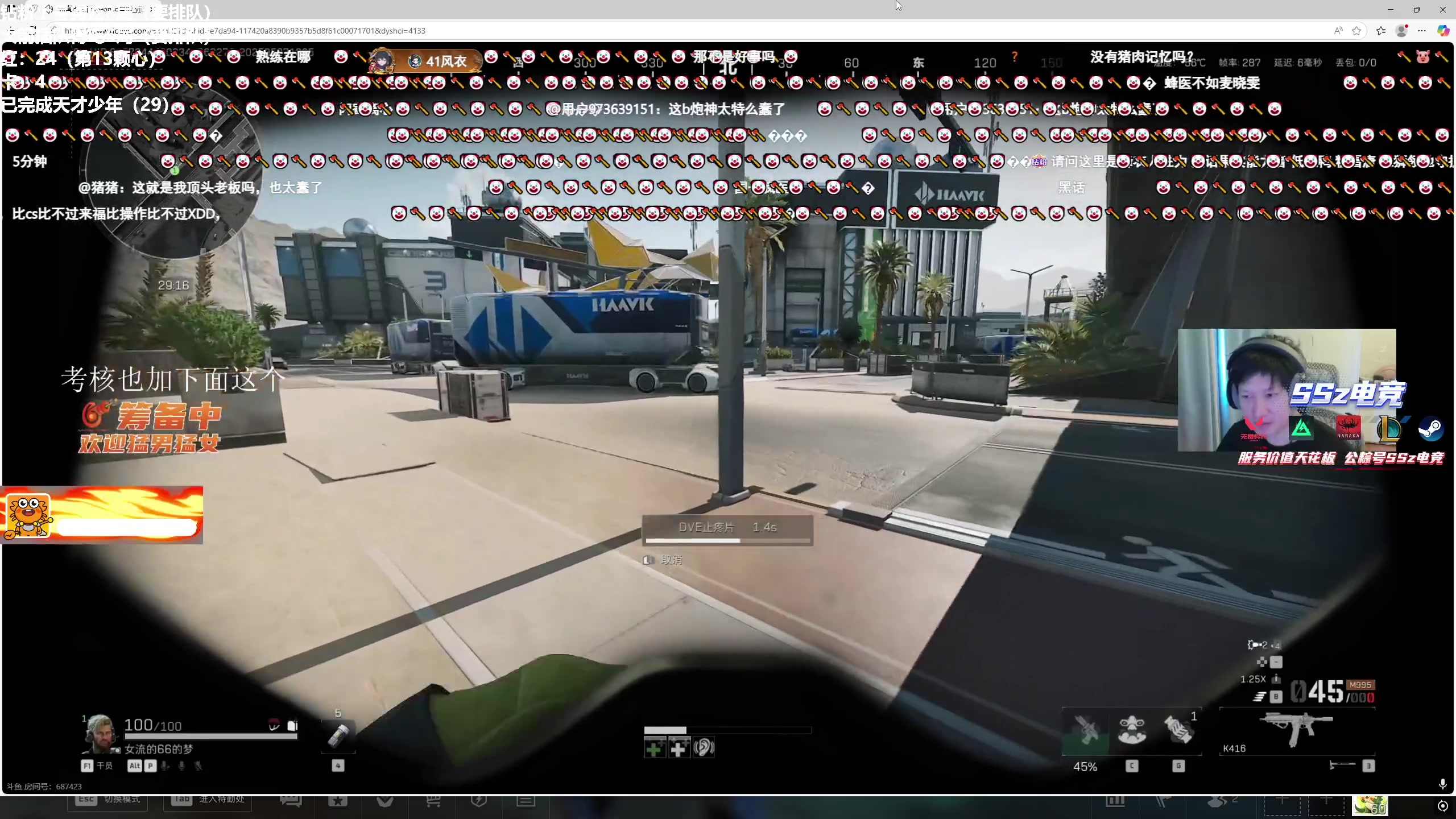Click the avatar thumbnail labeled 60
Screen dimensions: 1456x819
[1371, 806]
